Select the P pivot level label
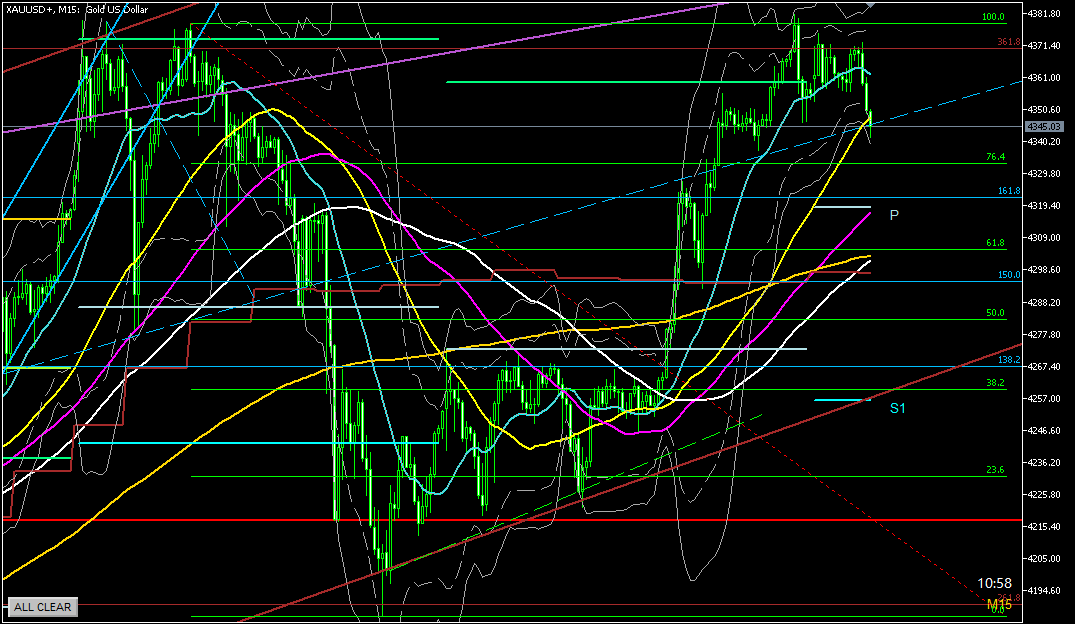The image size is (1075, 624). [x=894, y=215]
